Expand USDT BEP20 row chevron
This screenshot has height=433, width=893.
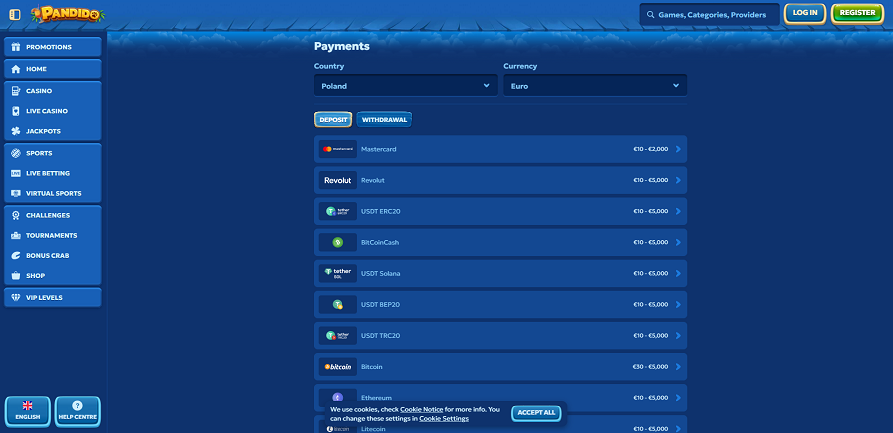point(678,304)
